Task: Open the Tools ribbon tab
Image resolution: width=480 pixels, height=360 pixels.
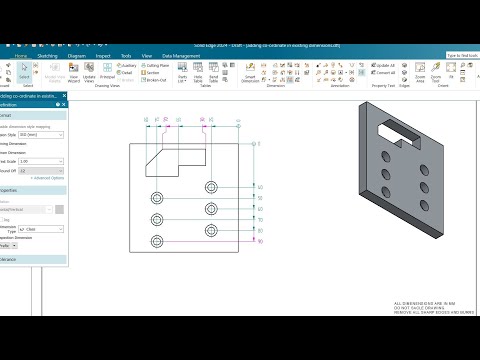Action: [126, 56]
